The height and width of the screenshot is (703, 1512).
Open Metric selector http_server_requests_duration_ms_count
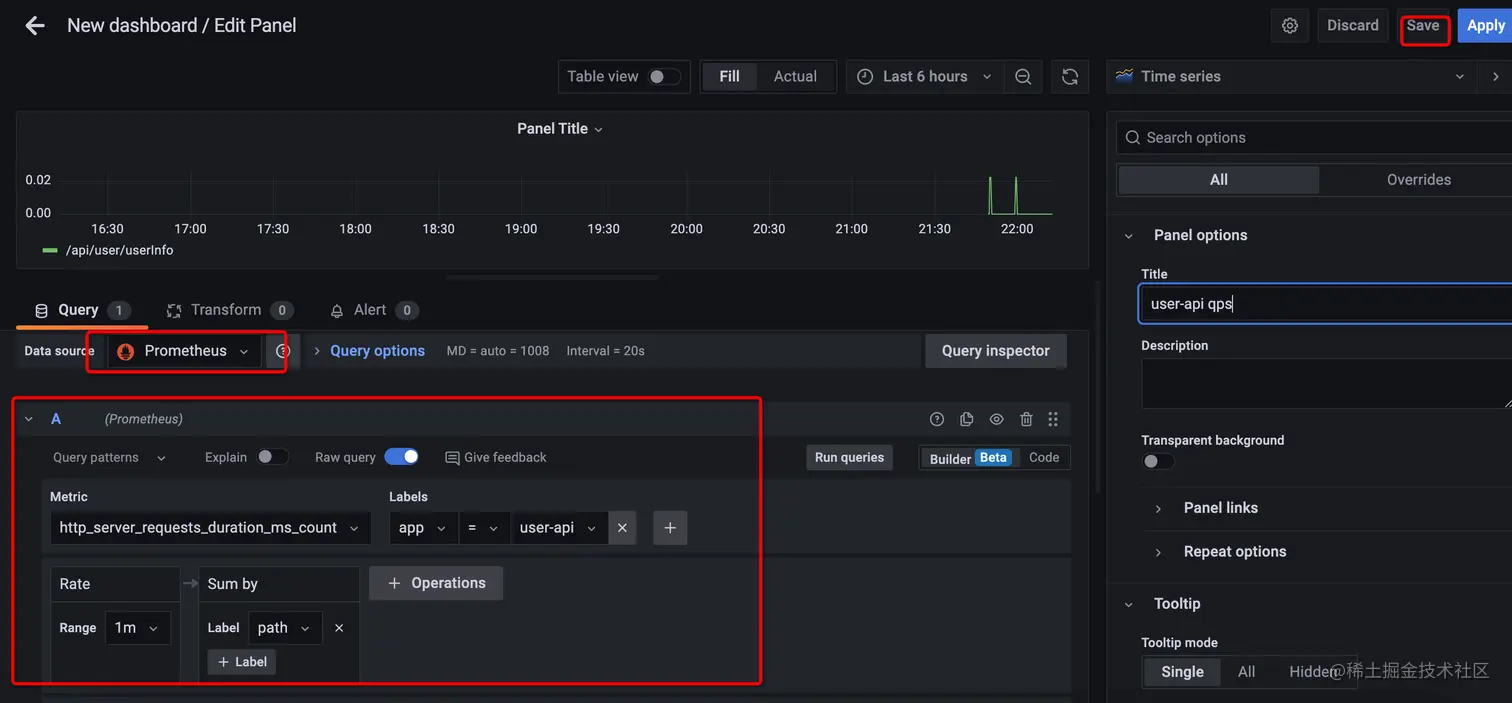click(210, 528)
